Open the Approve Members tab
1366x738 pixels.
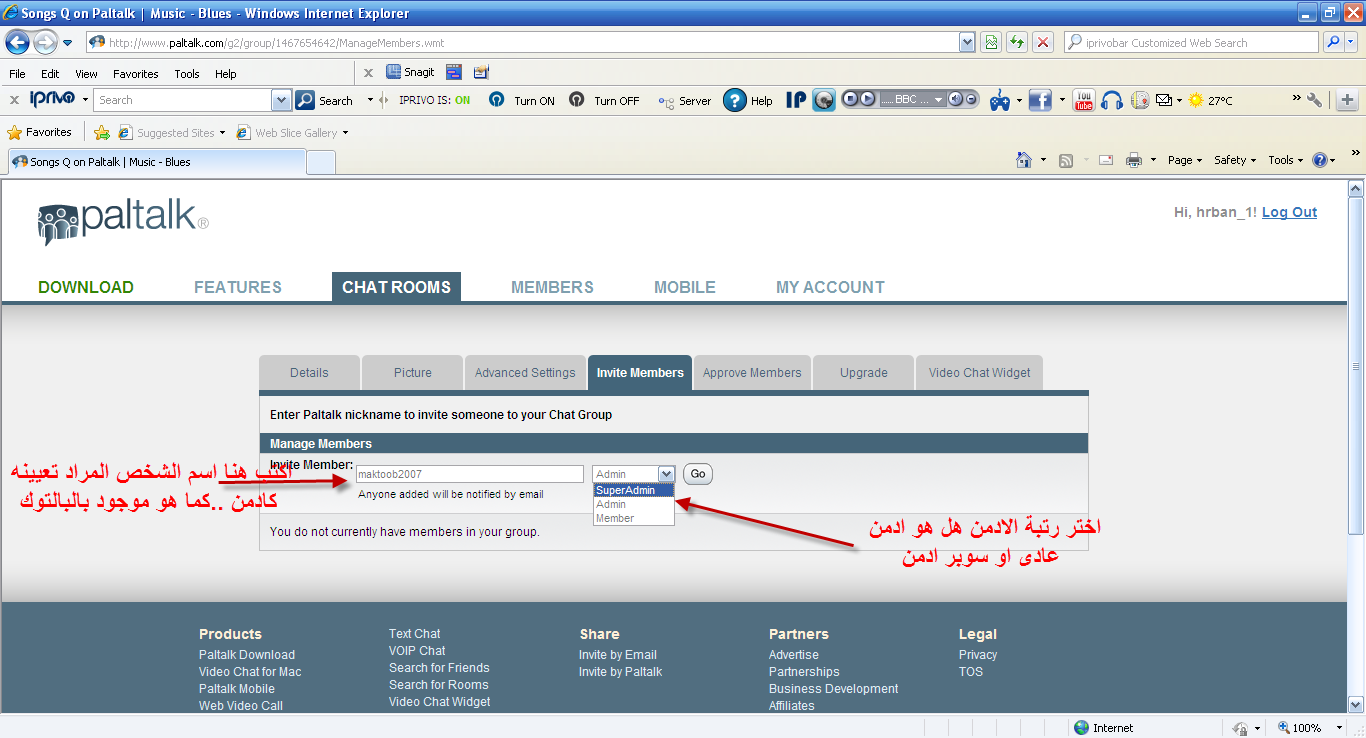[752, 372]
